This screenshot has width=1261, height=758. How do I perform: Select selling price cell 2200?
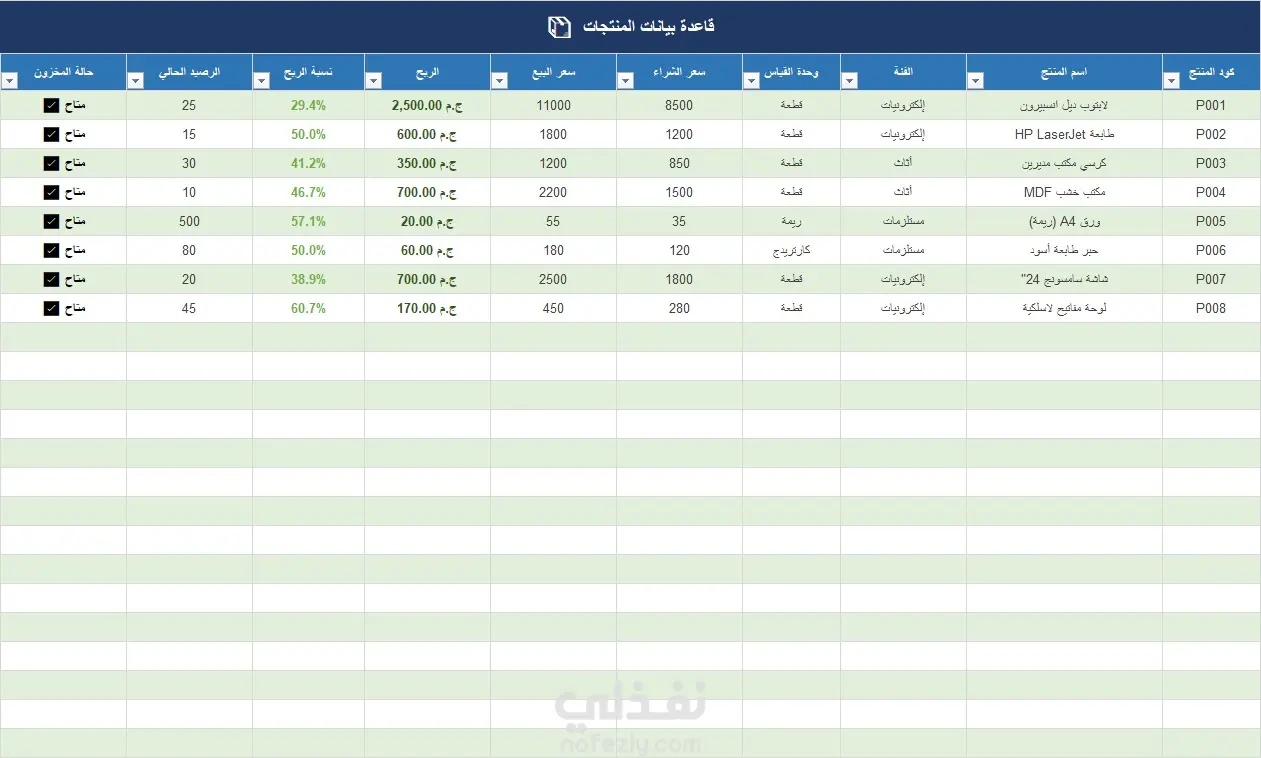(x=553, y=192)
